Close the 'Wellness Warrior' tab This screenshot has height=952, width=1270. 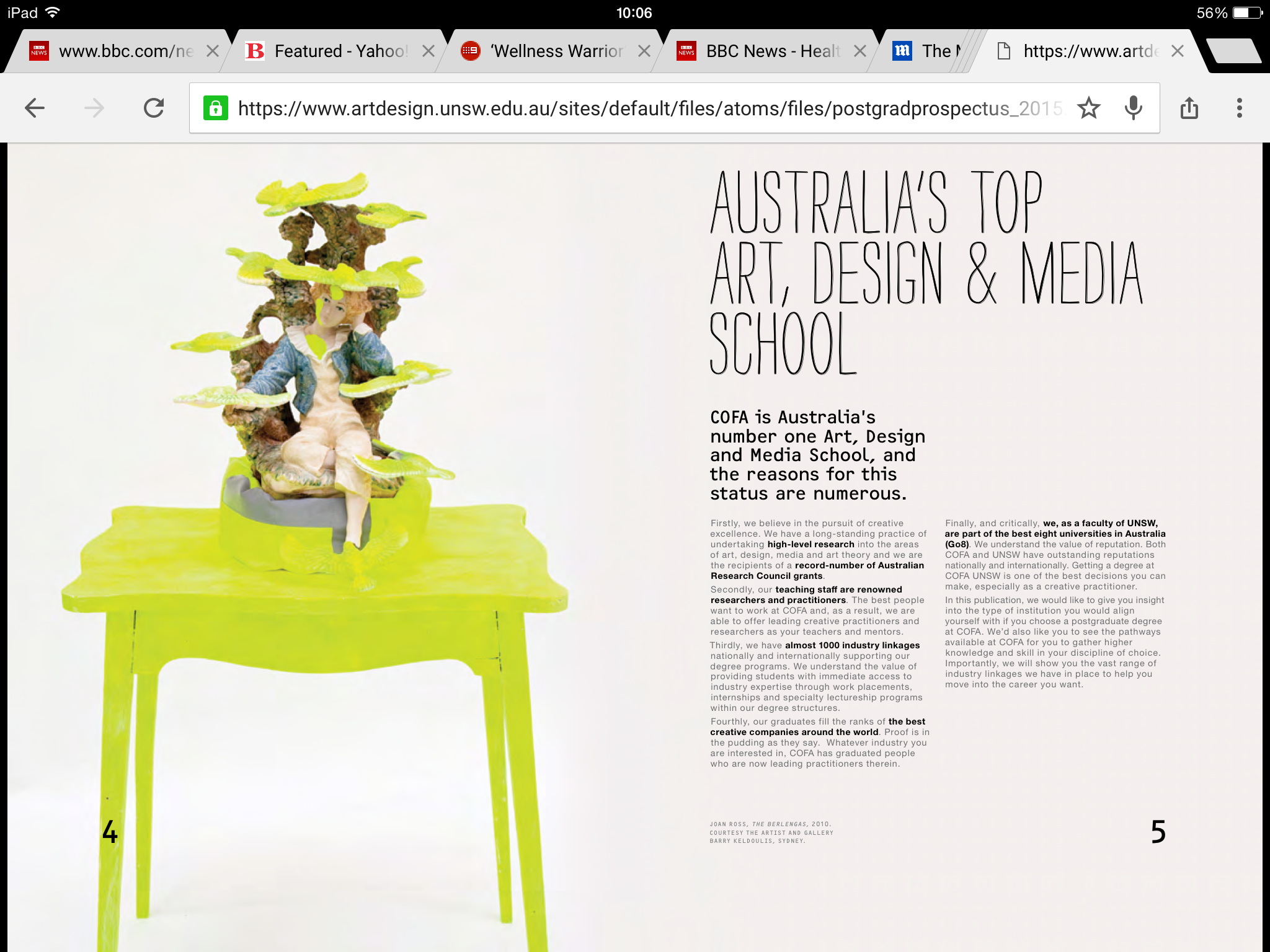pyautogui.click(x=644, y=51)
